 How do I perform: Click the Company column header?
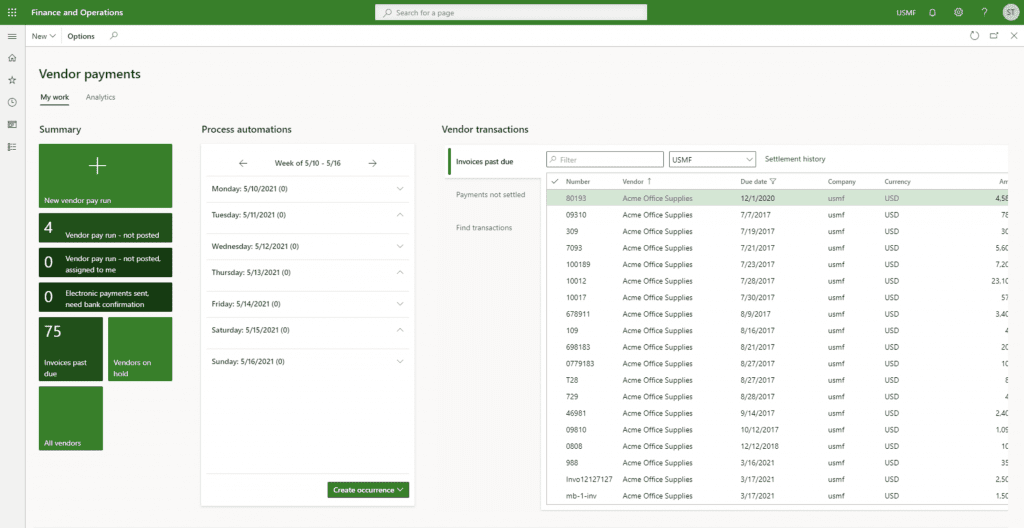point(841,182)
